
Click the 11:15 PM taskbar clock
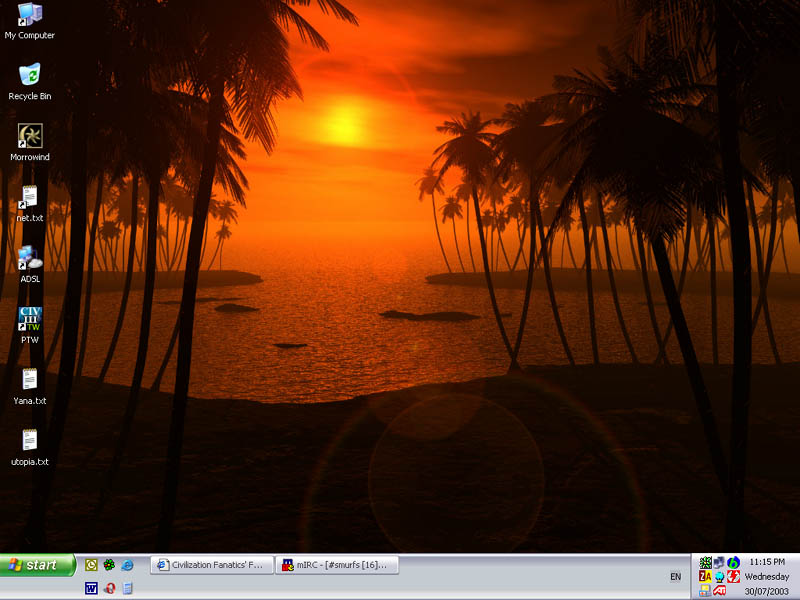[767, 562]
